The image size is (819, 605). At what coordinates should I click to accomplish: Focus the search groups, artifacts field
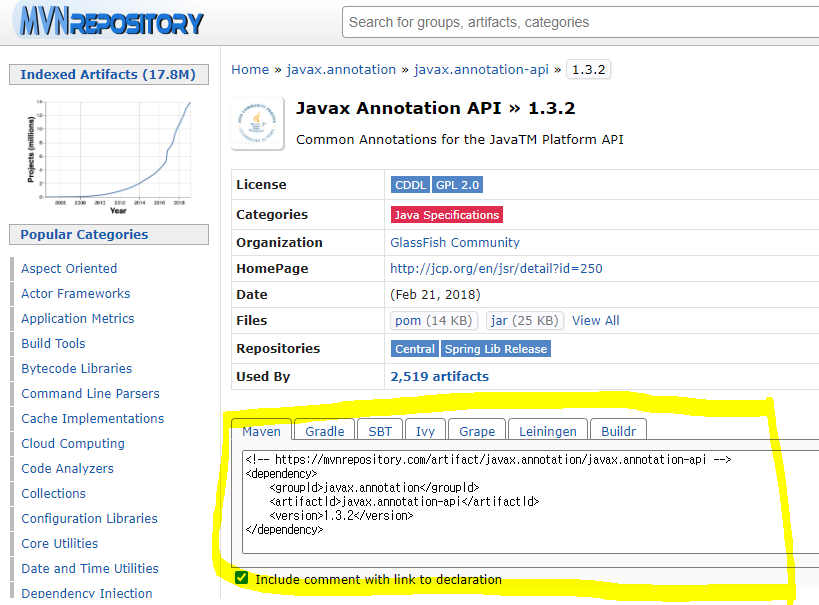(x=580, y=22)
